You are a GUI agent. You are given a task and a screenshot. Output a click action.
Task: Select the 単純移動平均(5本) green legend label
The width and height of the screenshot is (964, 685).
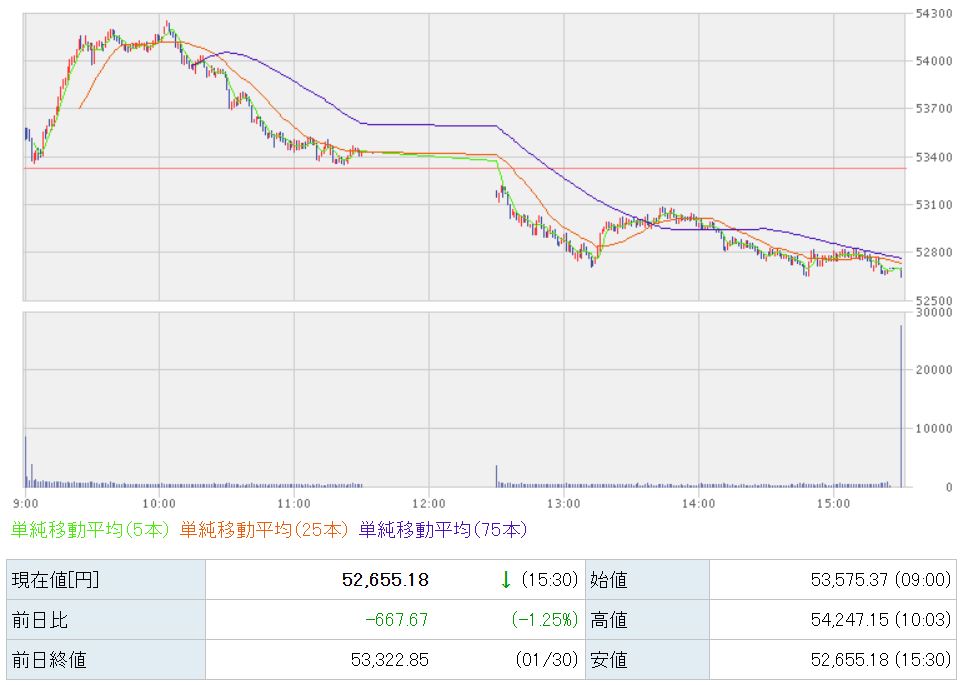[x=90, y=529]
